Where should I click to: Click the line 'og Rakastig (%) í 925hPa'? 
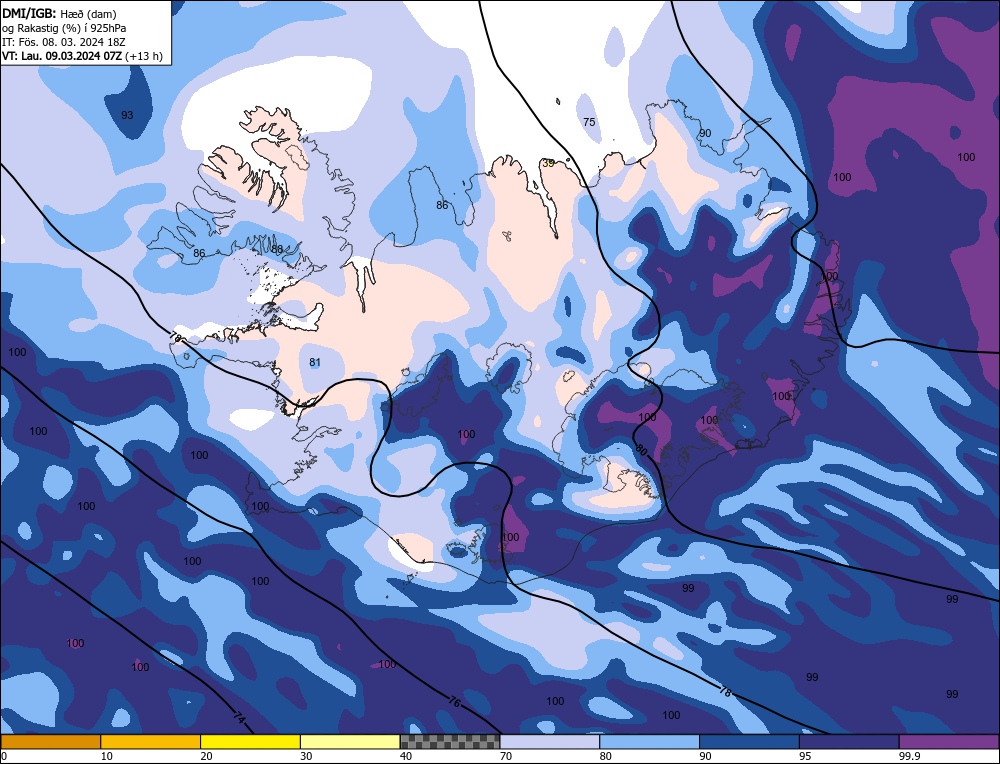pyautogui.click(x=64, y=28)
